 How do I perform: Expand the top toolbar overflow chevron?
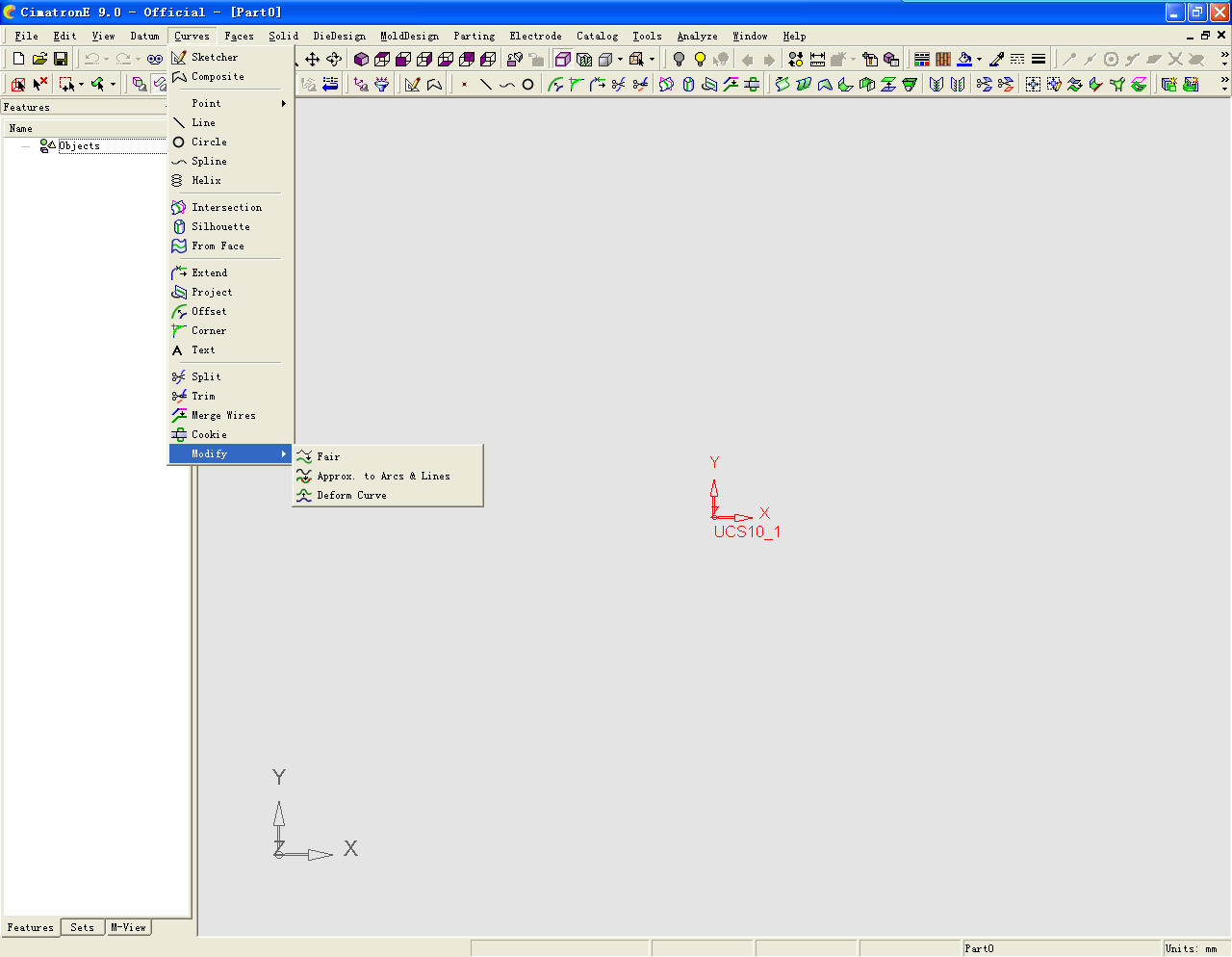(1224, 56)
